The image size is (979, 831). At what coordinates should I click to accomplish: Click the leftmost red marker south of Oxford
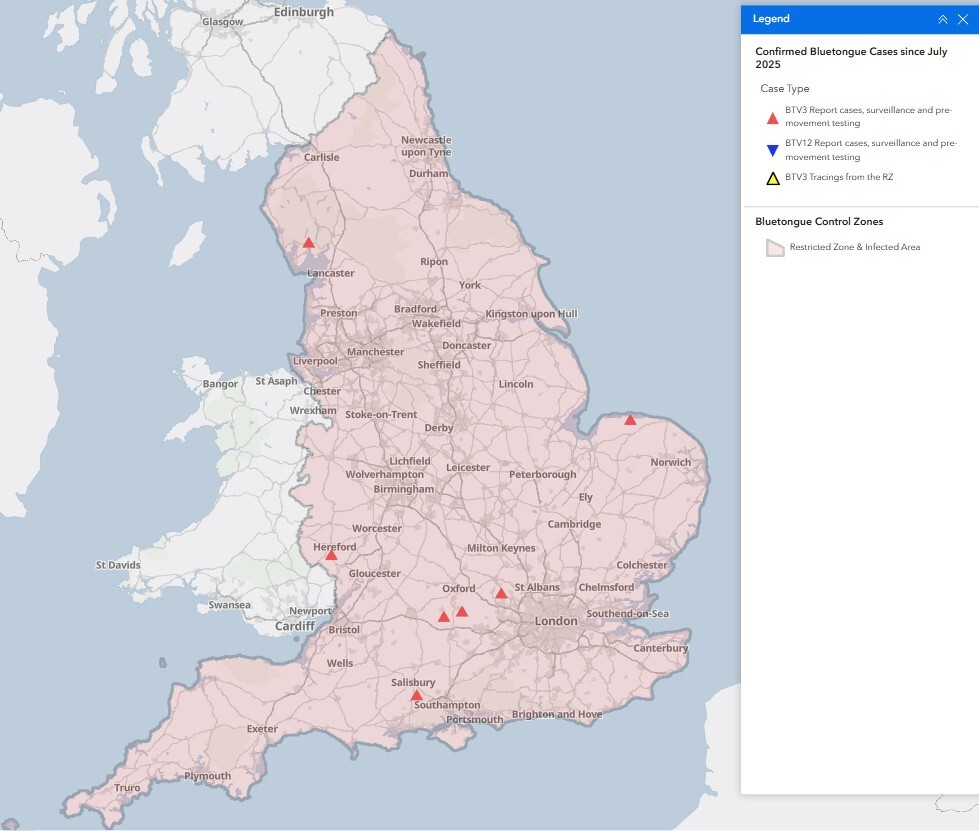pos(444,617)
